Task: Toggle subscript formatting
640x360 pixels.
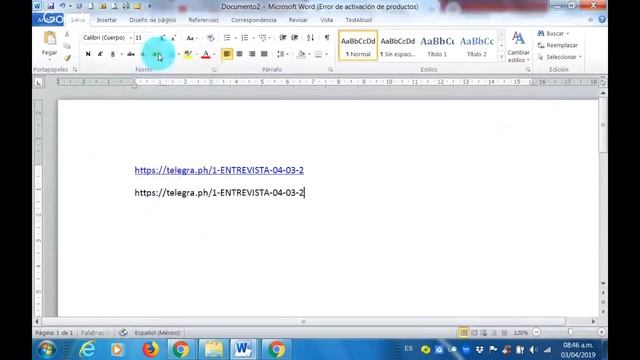Action: [143, 54]
